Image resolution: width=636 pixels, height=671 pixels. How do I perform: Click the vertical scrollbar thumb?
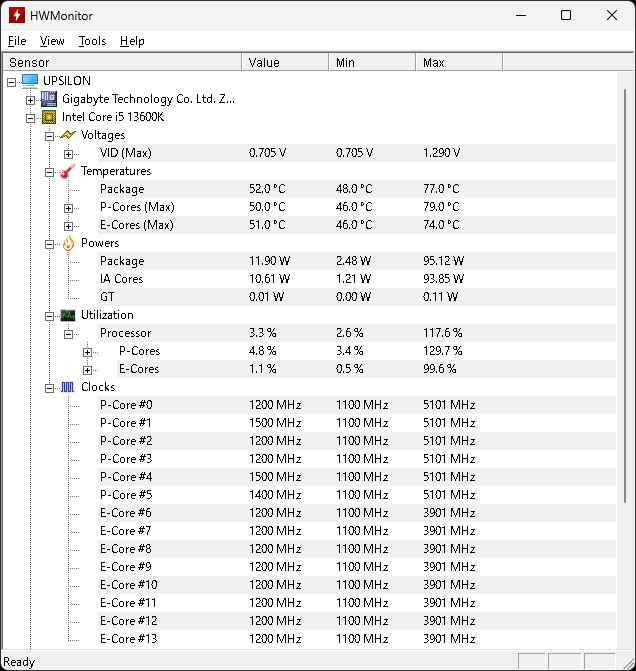[625, 295]
